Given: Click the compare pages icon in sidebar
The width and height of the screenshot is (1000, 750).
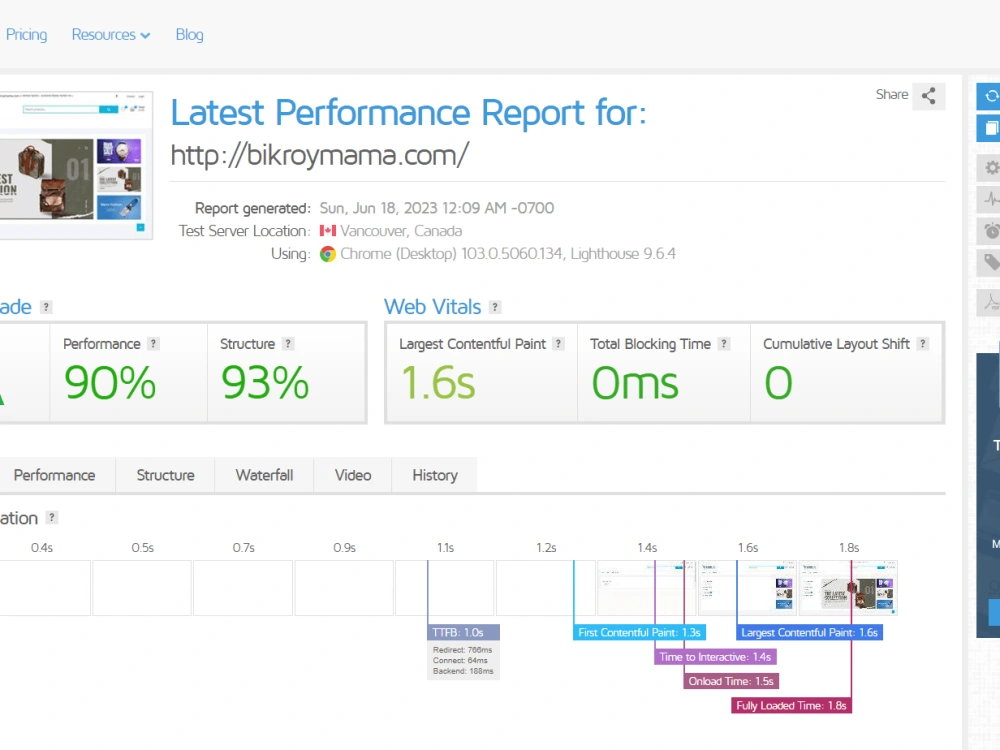Looking at the screenshot, I should [x=989, y=128].
